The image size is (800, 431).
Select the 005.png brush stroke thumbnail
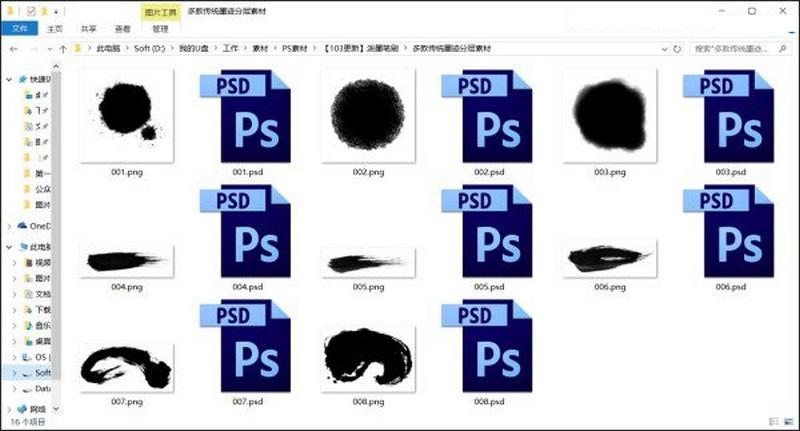pos(368,263)
